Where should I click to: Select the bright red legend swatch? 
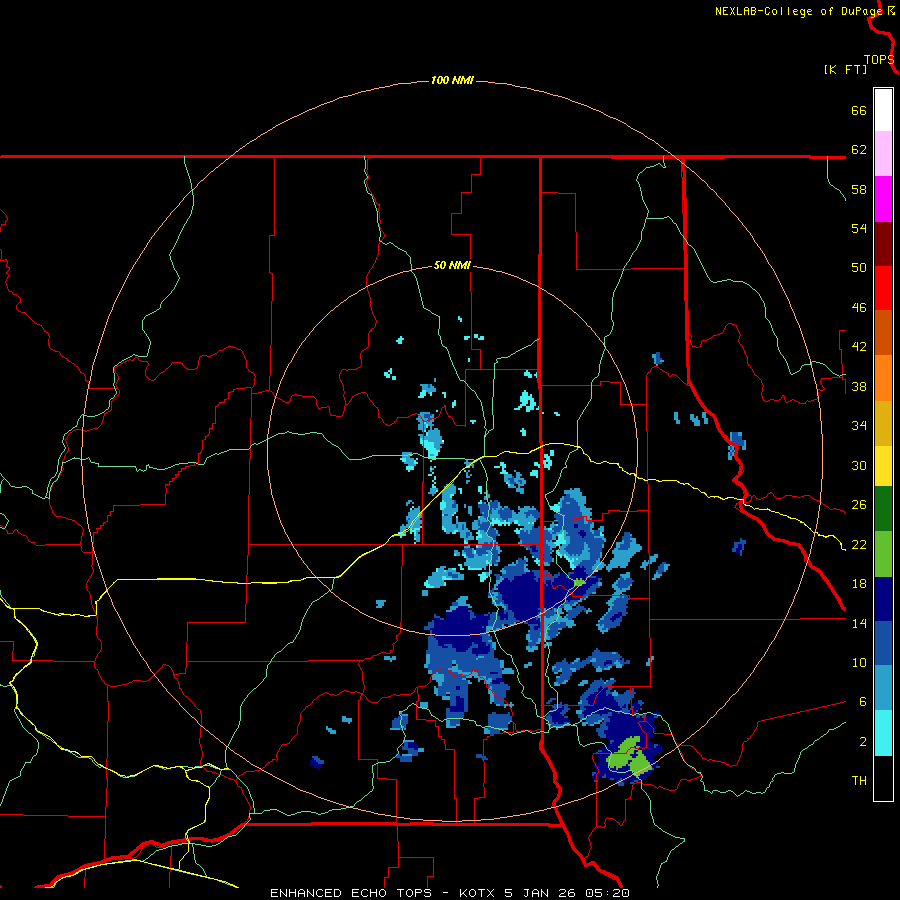click(883, 288)
